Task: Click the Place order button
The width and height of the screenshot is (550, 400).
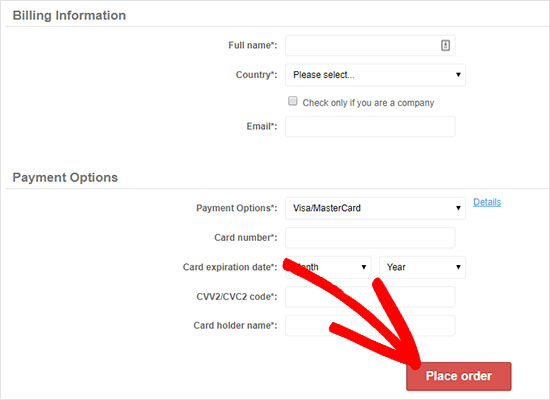Action: [x=458, y=376]
